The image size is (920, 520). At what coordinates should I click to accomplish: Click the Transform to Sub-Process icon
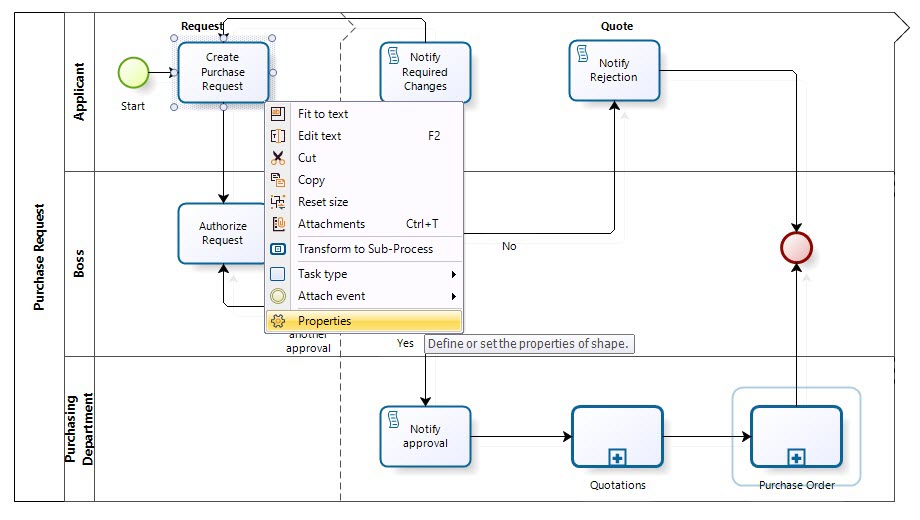point(278,249)
